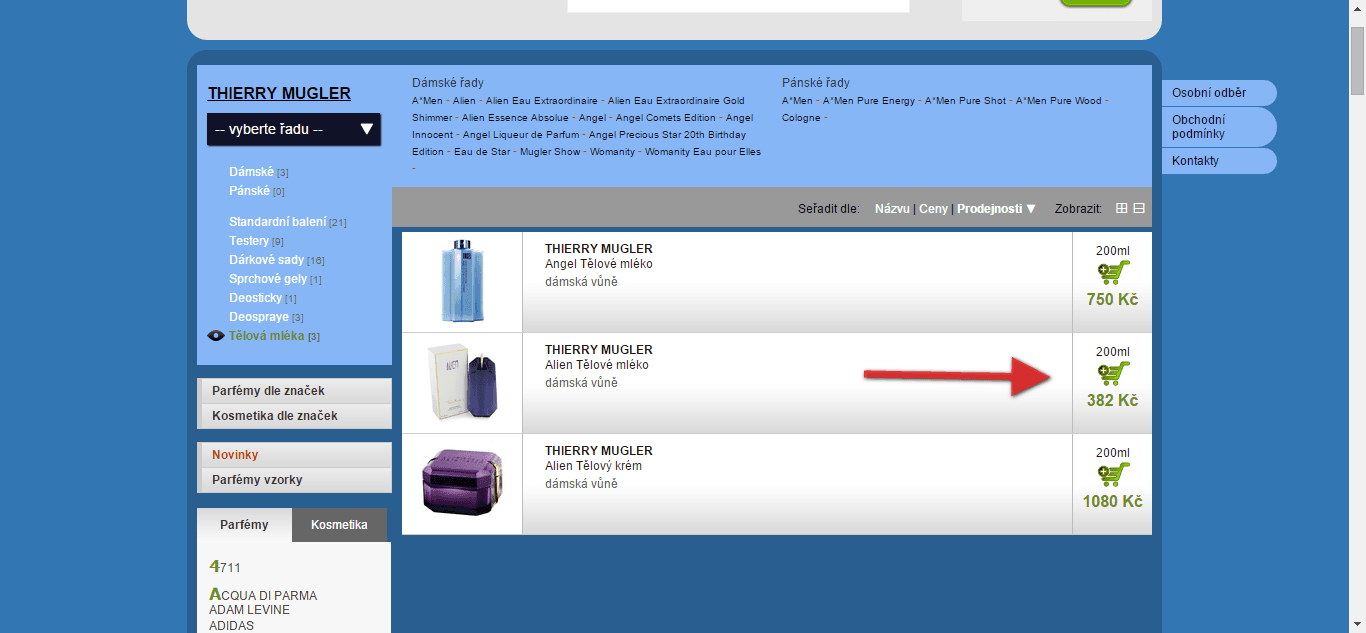The height and width of the screenshot is (633, 1366).
Task: Open the vyberte řadu dropdown
Action: pos(294,129)
